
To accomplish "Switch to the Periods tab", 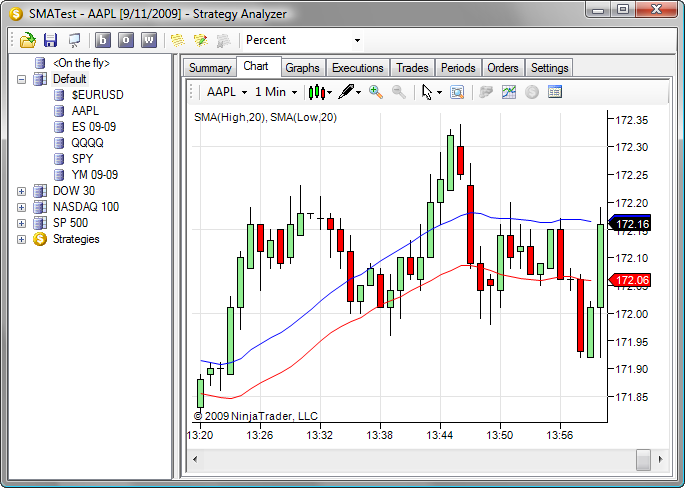I will click(458, 68).
